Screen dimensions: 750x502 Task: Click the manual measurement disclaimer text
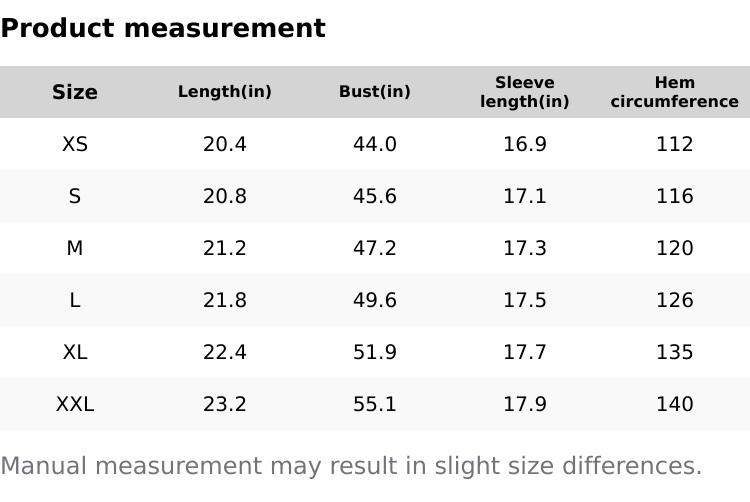coord(351,466)
